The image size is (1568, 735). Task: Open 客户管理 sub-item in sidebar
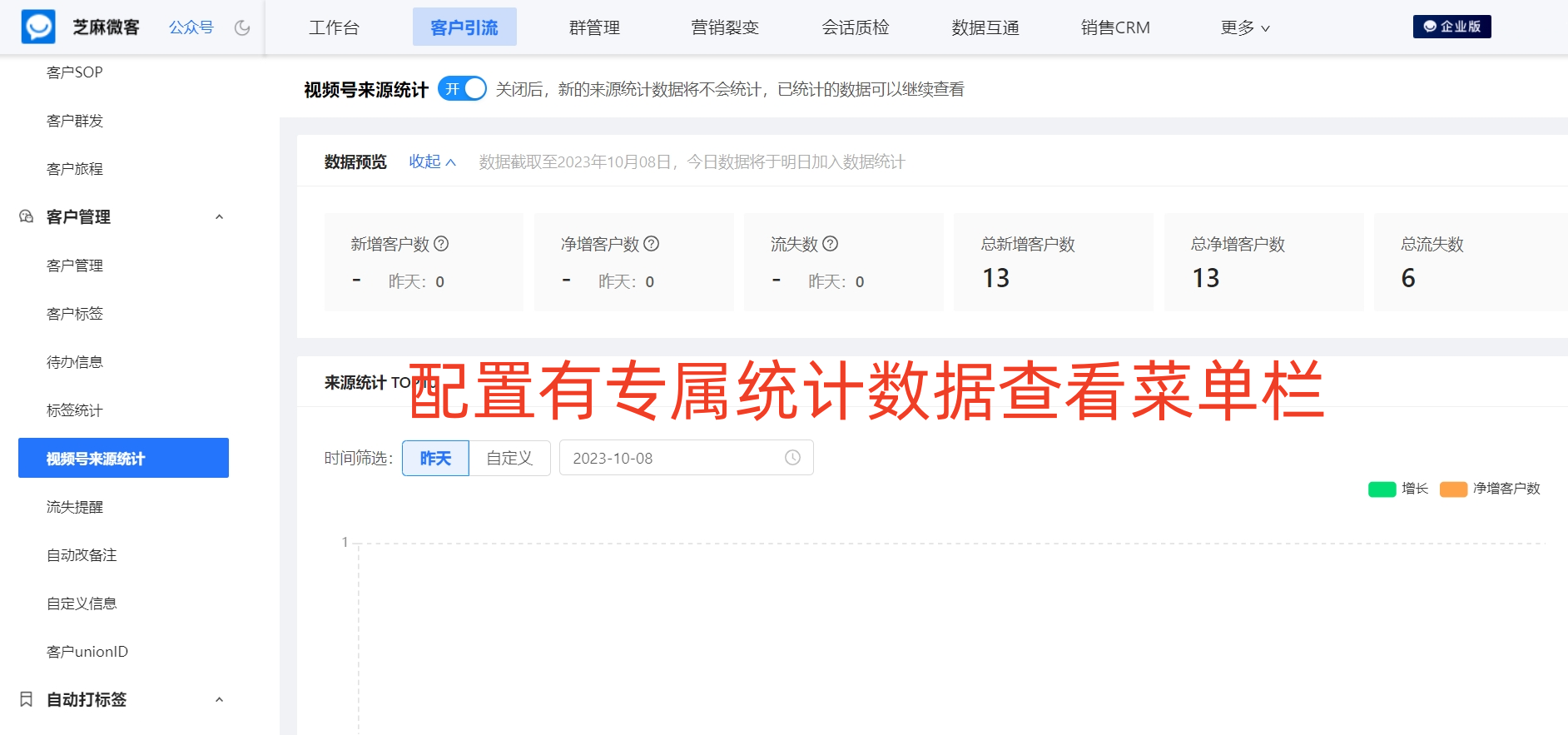[x=75, y=266]
